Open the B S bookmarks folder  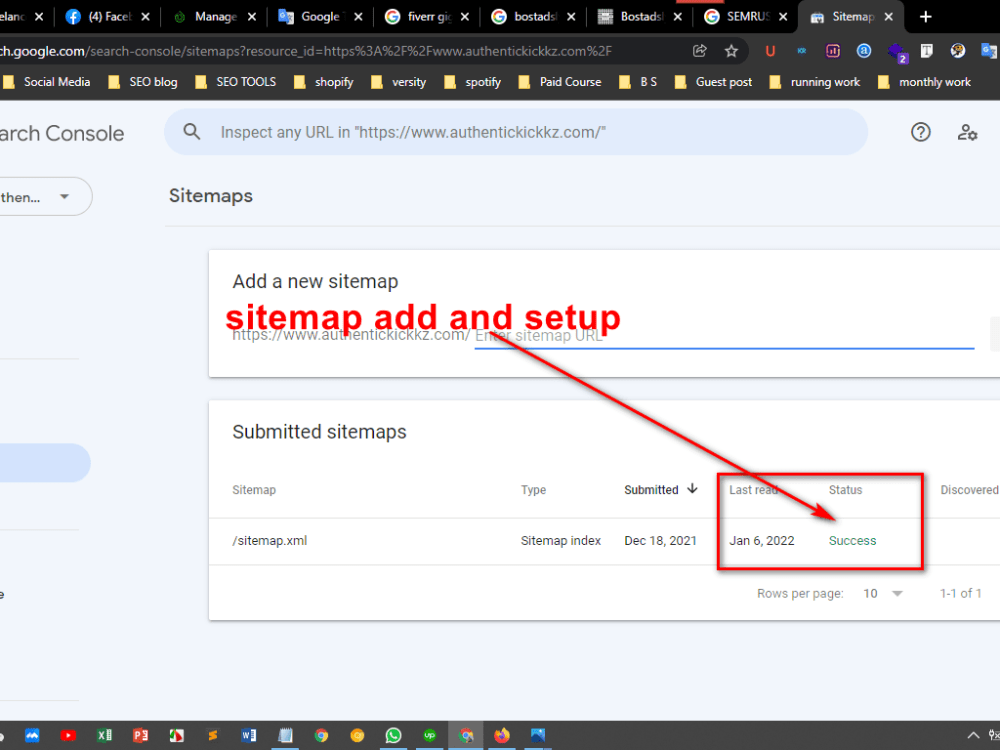[x=638, y=82]
